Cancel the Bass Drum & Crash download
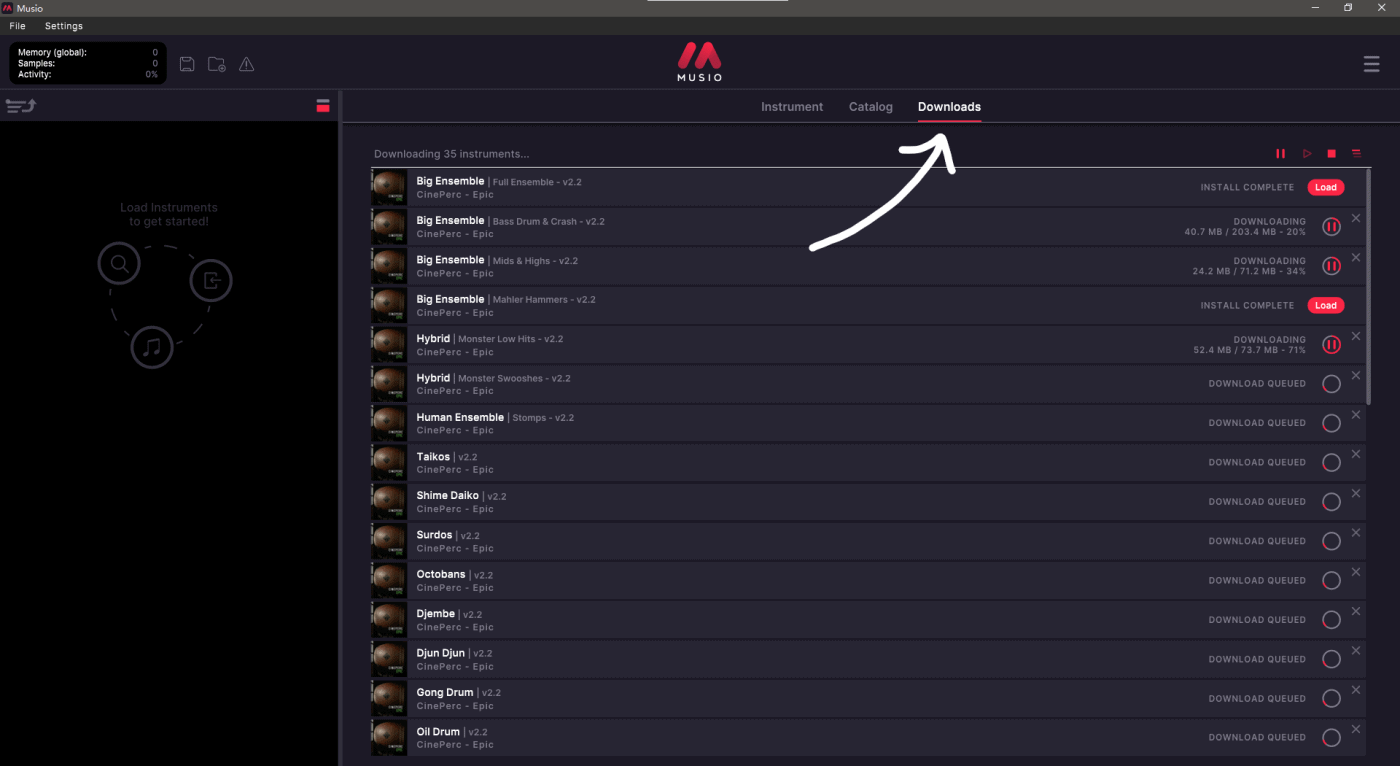The width and height of the screenshot is (1400, 766). pos(1356,218)
